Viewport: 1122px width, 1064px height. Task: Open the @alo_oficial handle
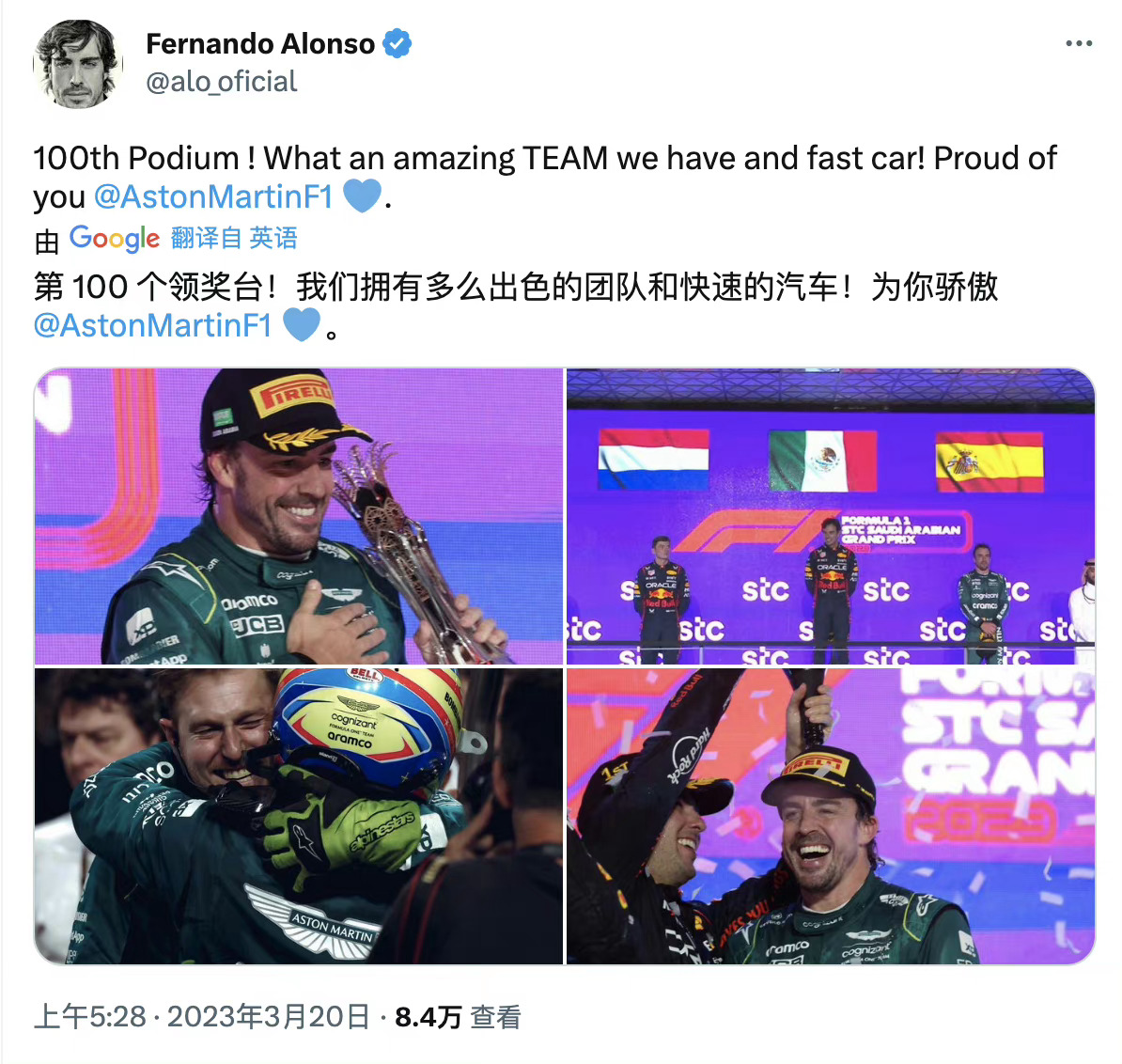click(221, 82)
